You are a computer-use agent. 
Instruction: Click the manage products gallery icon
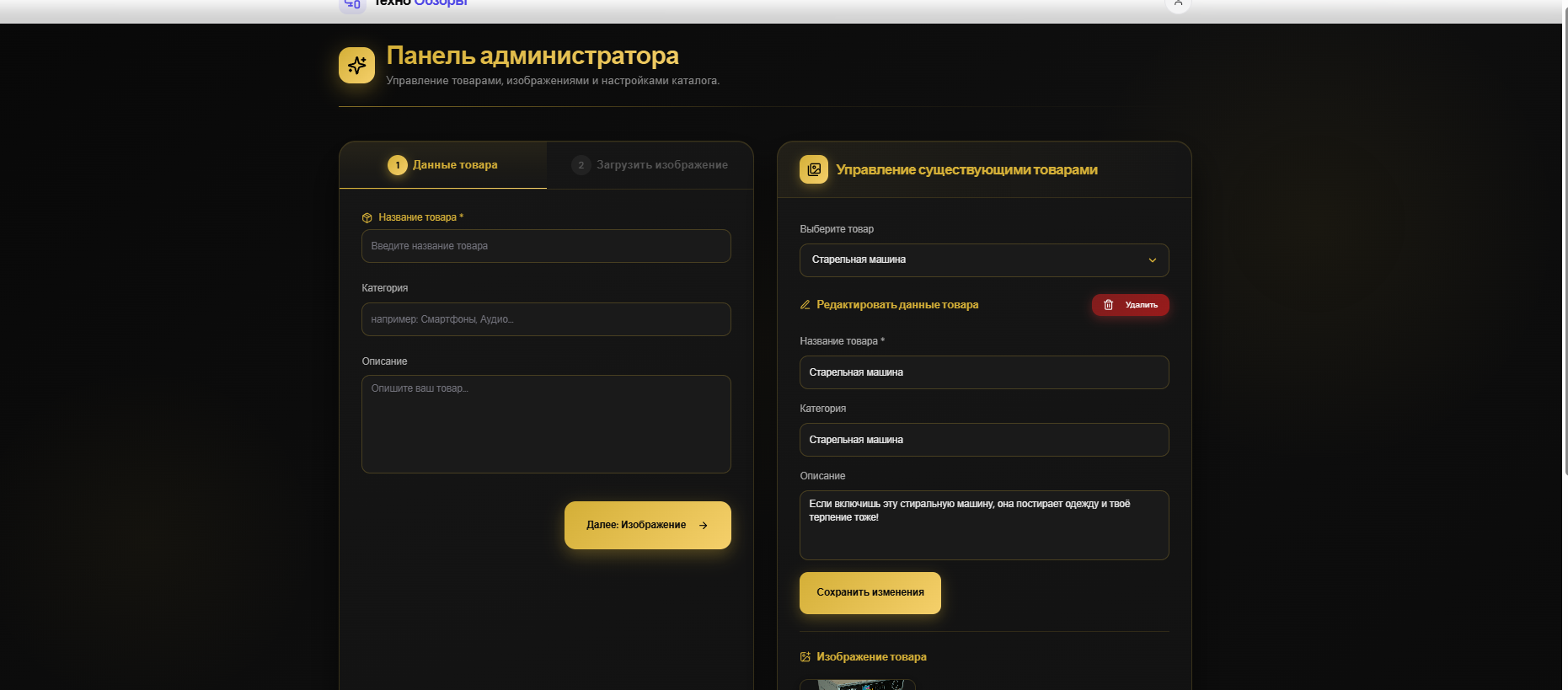click(x=814, y=169)
